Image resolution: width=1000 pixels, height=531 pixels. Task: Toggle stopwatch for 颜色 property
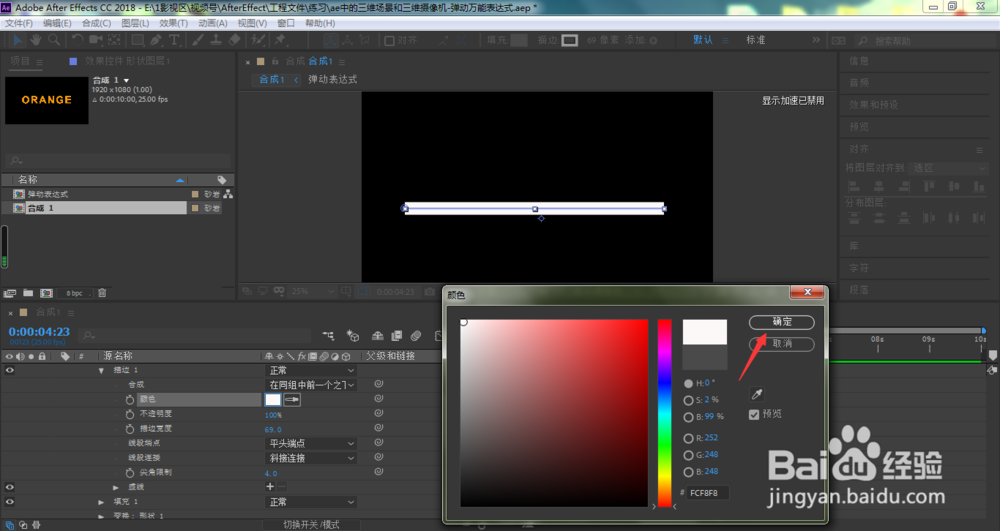click(129, 399)
